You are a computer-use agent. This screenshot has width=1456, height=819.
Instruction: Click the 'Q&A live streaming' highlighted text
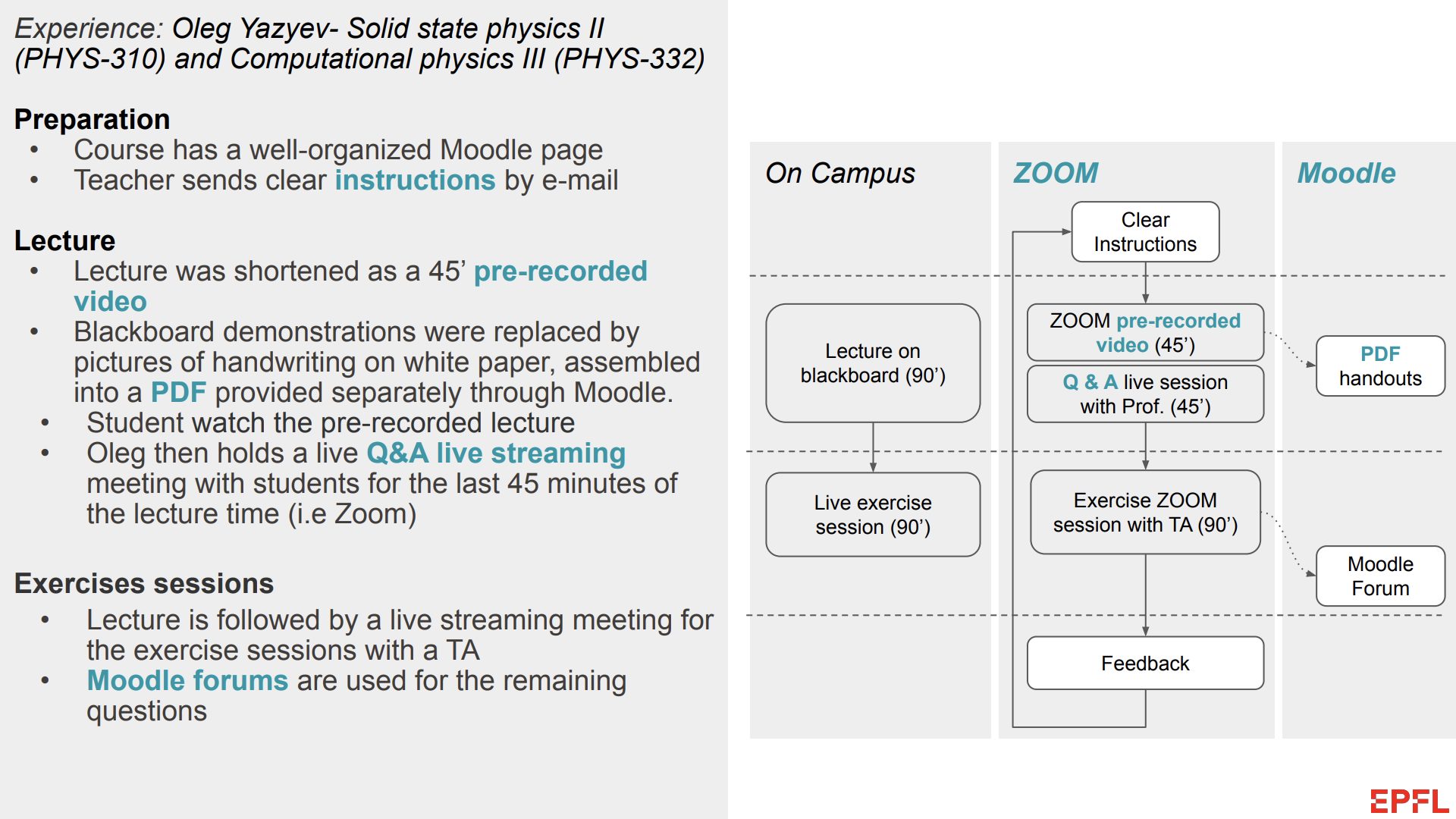coord(496,453)
